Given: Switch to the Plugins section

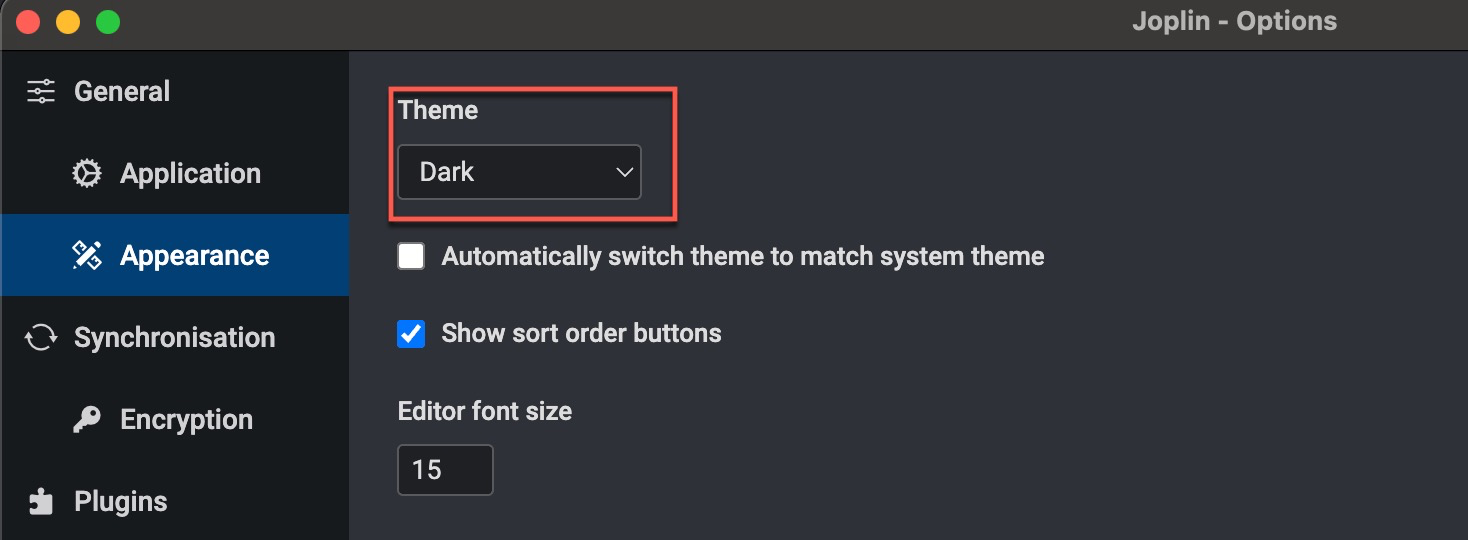Looking at the screenshot, I should pos(121,501).
